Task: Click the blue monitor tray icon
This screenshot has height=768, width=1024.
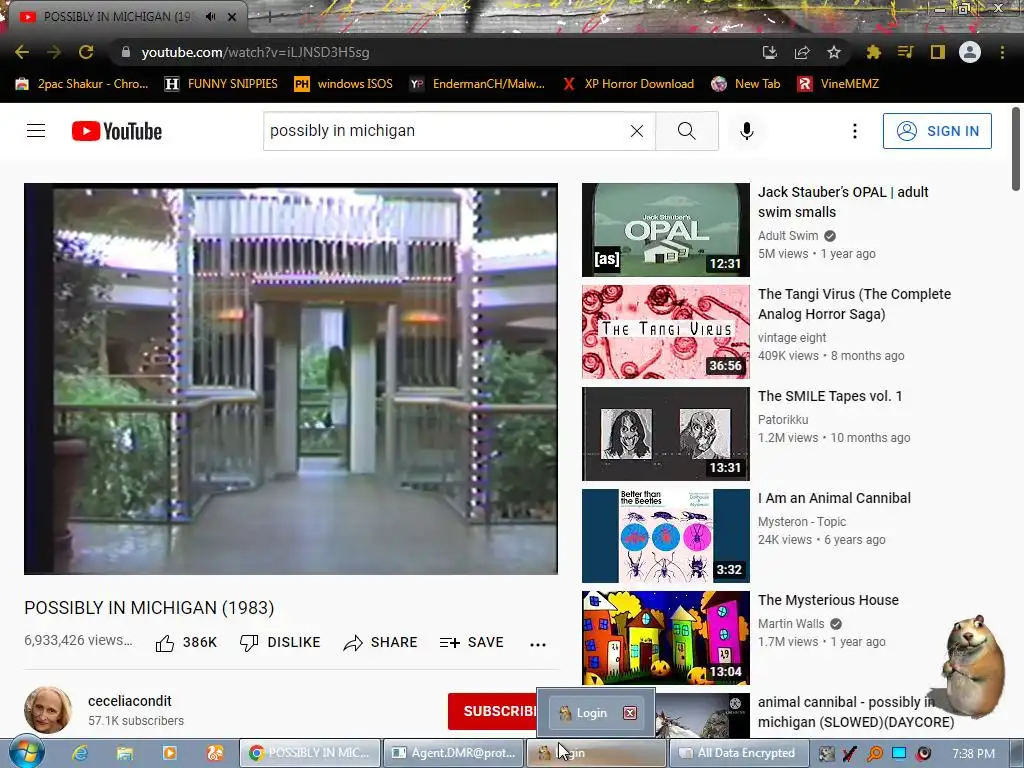Action: tap(899, 753)
